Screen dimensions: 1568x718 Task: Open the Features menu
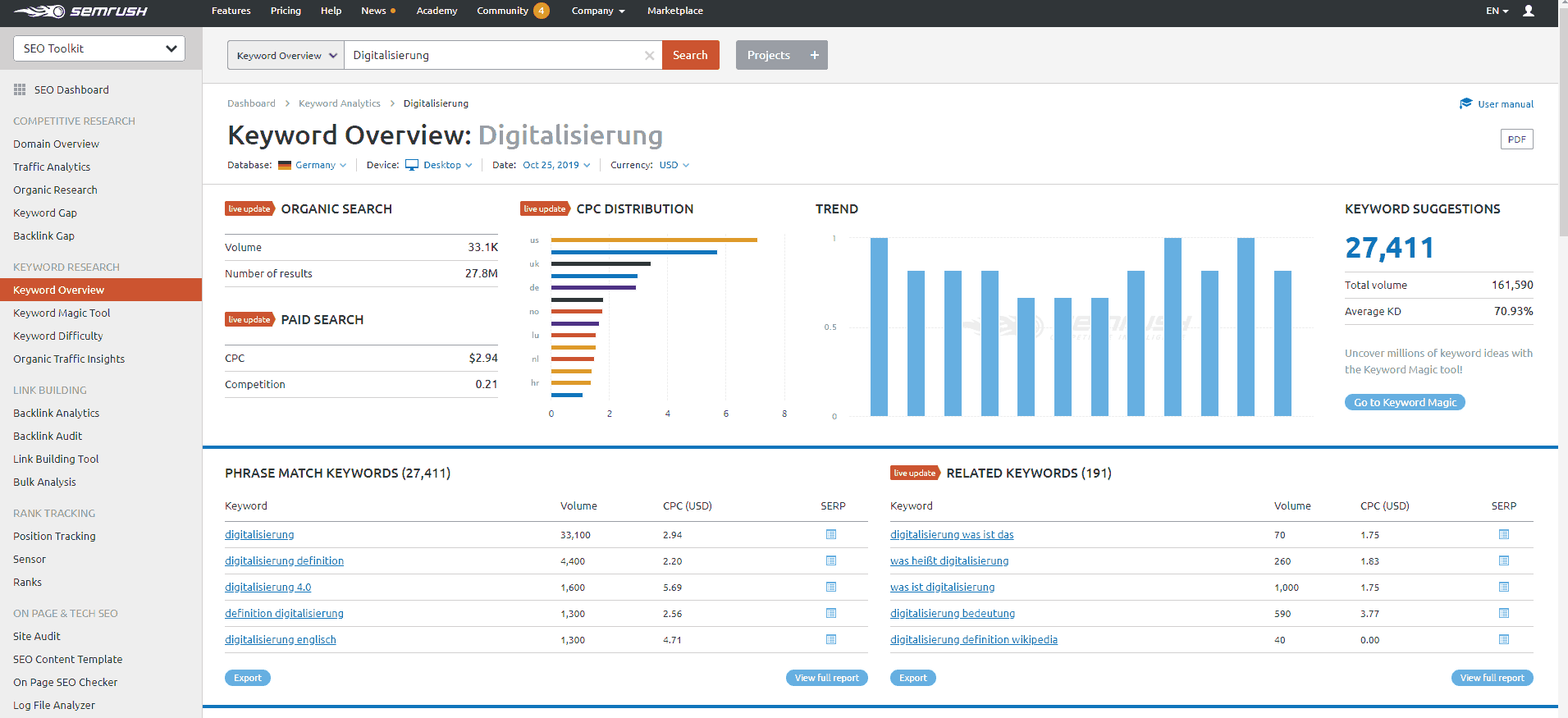231,11
